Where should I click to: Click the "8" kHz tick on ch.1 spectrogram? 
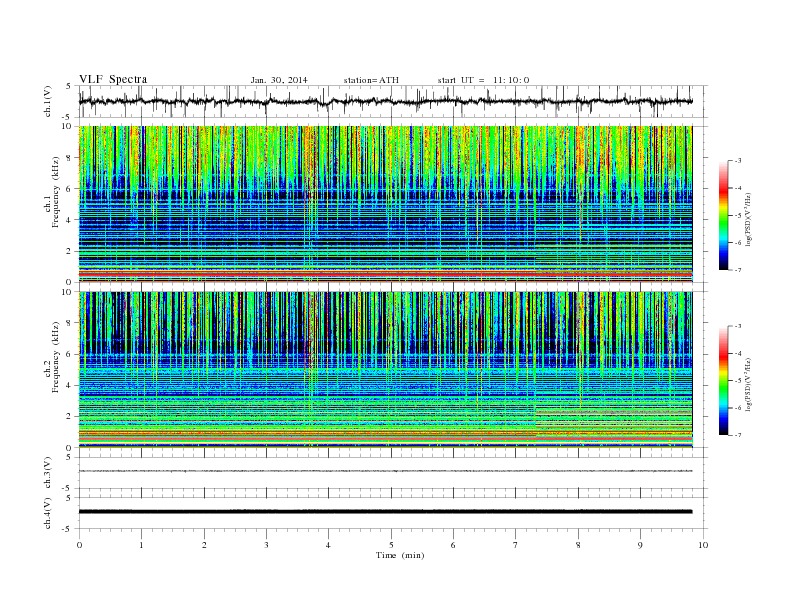[x=70, y=158]
